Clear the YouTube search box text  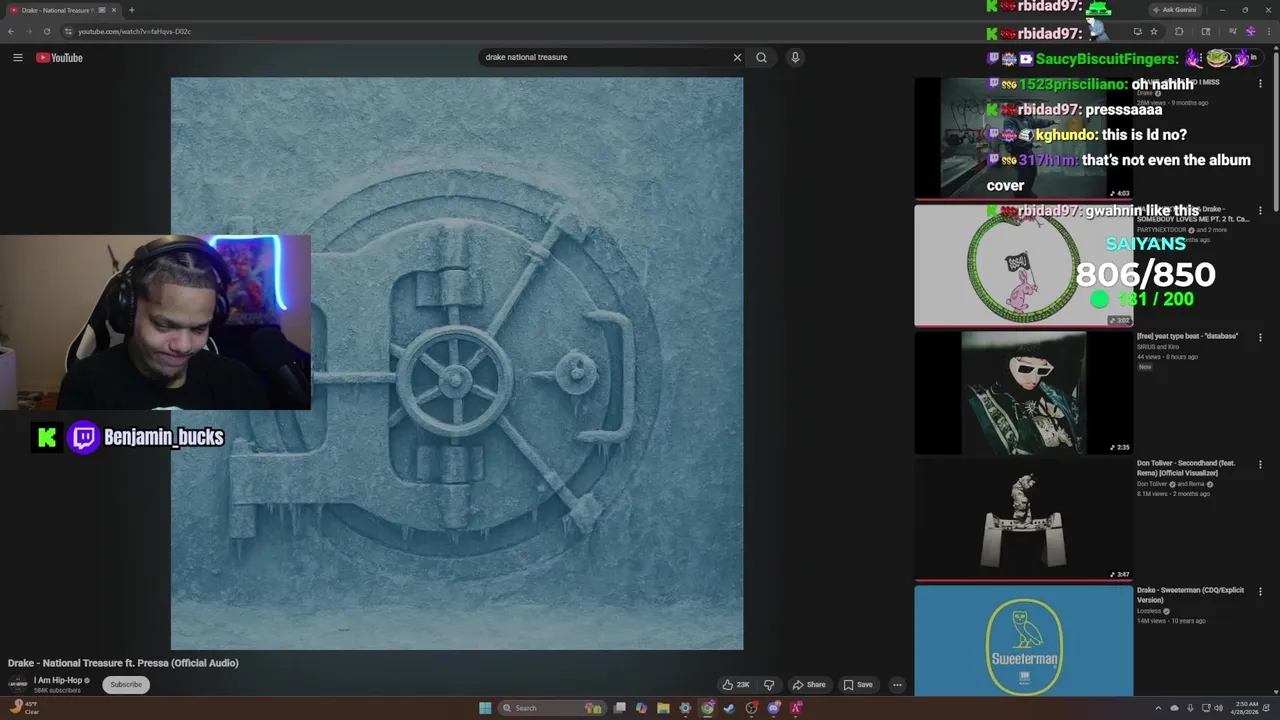(737, 57)
